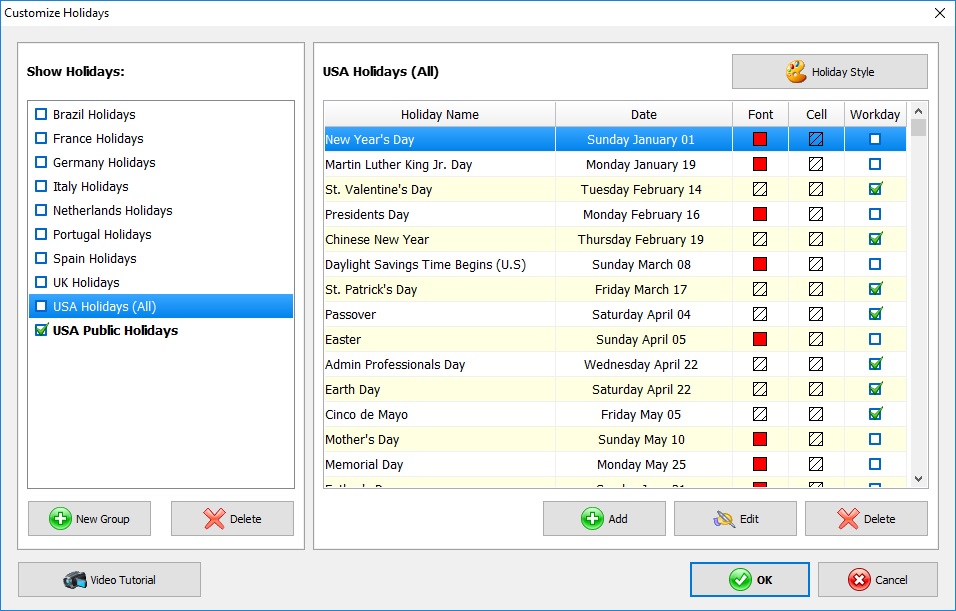Open font style box for St. Valentine's Day
The height and width of the screenshot is (611, 956).
760,189
